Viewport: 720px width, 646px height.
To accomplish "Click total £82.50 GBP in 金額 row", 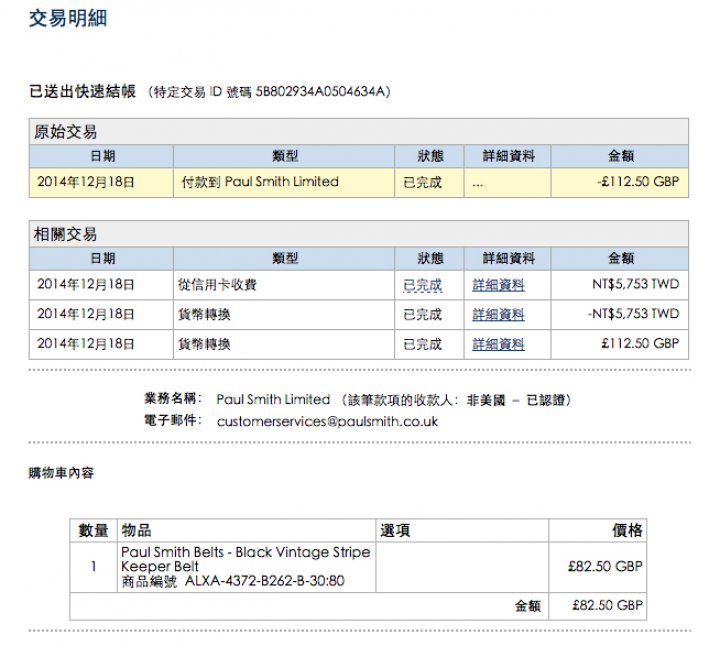I will pyautogui.click(x=607, y=606).
